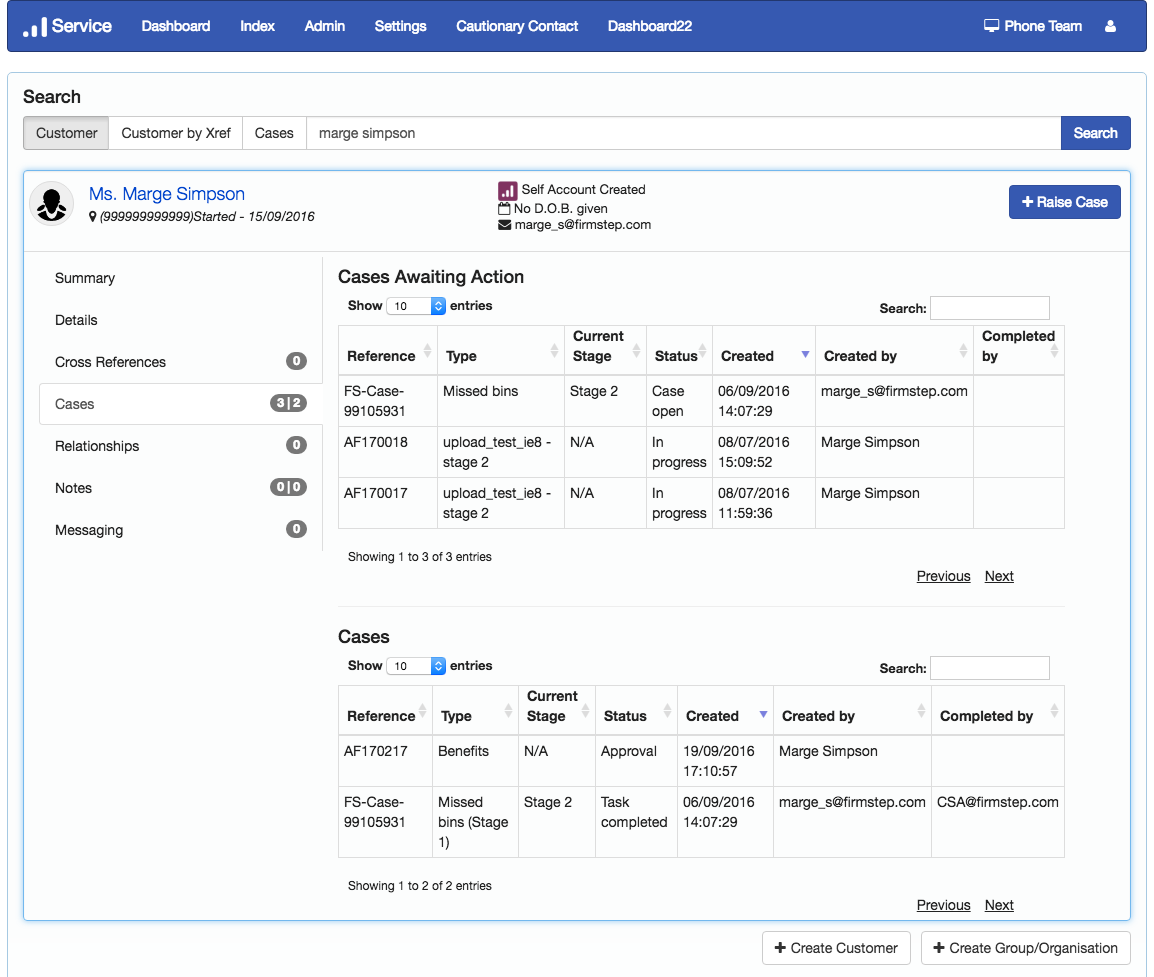Open Dashboard in the top navigation

point(176,26)
